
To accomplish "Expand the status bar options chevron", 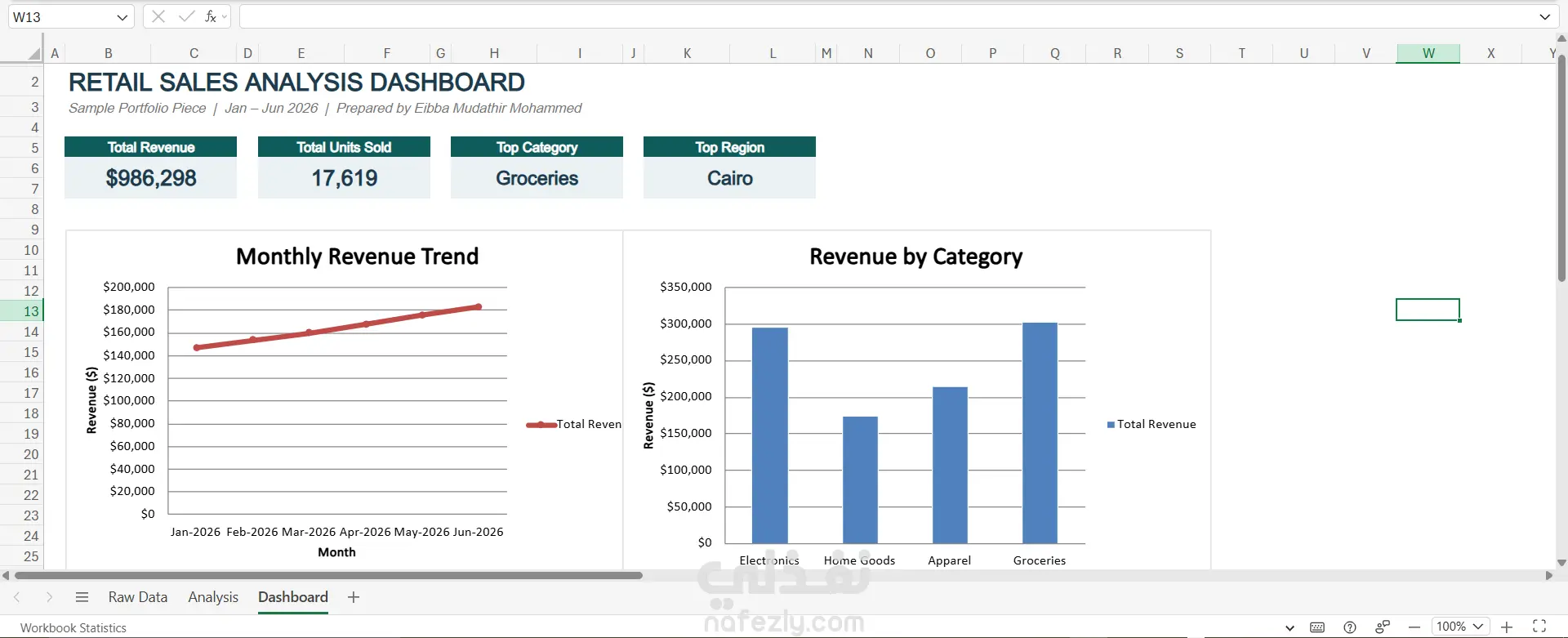I will point(1290,627).
